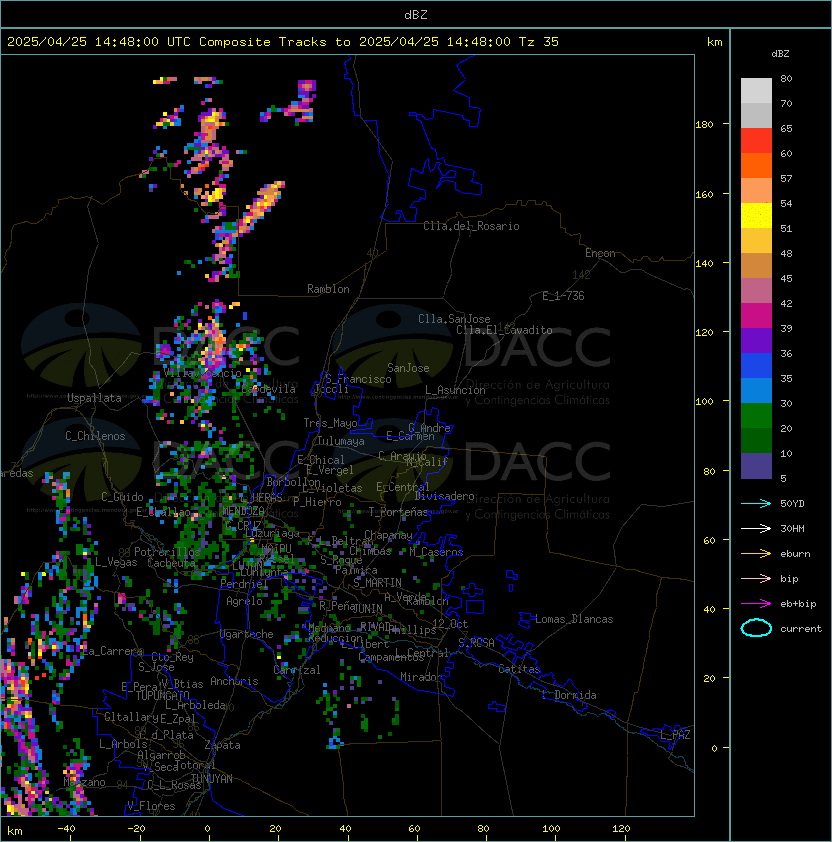Click the Tres_Mayo place label
832x842 pixels.
click(330, 423)
